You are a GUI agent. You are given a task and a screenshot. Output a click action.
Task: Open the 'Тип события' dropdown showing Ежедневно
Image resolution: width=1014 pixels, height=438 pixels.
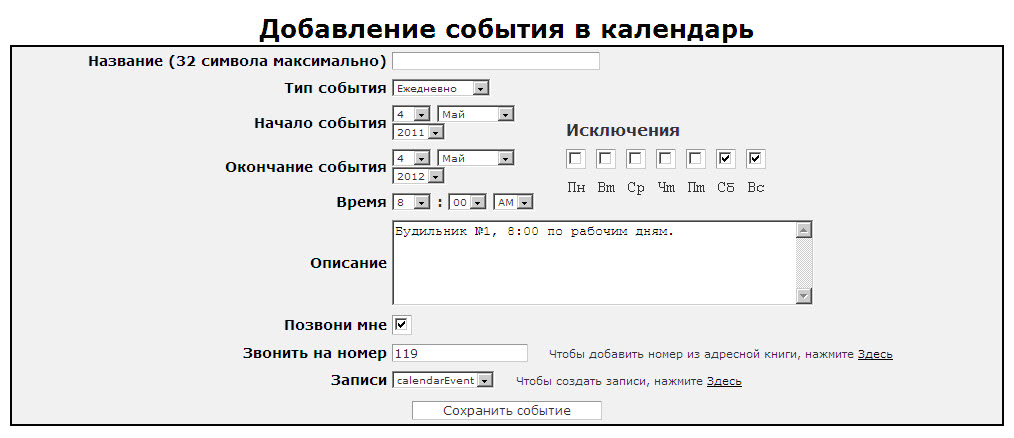[441, 89]
